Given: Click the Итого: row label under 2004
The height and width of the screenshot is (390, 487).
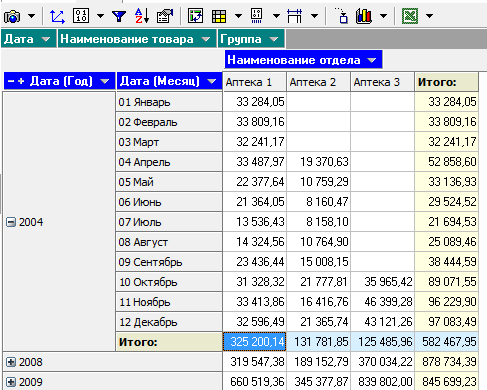Looking at the screenshot, I should (169, 342).
